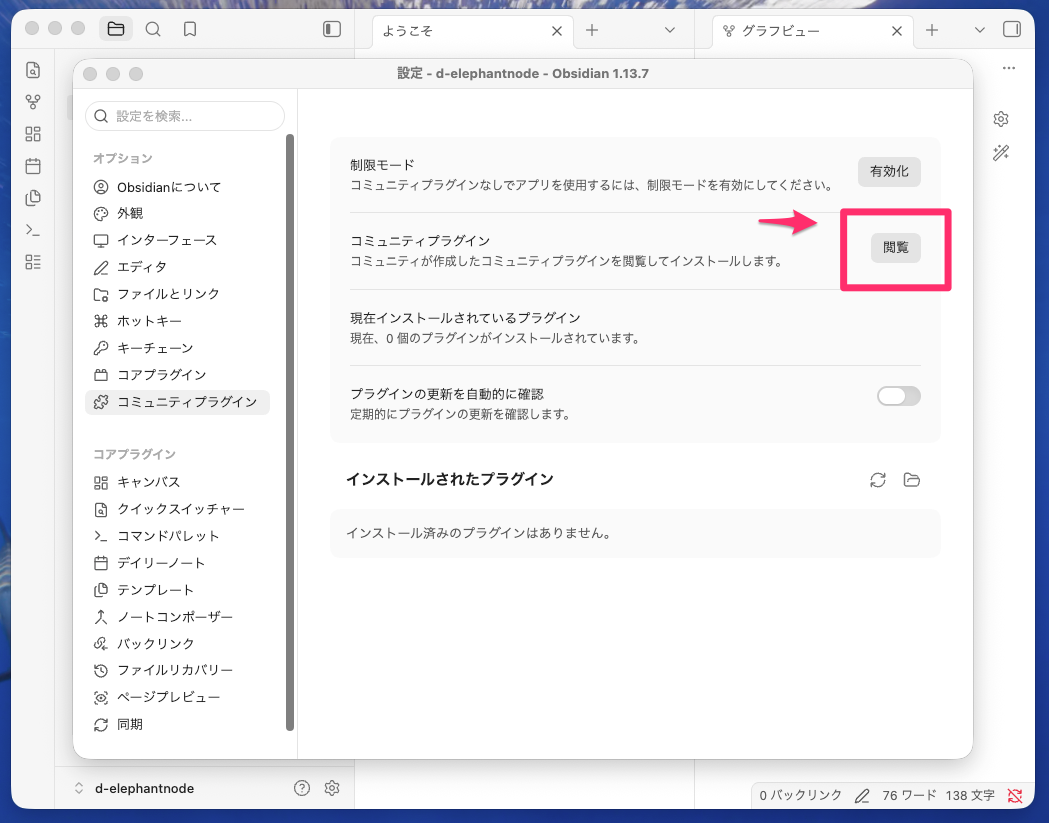This screenshot has height=823, width=1049.
Task: Open graph view ribbon icon
Action: tap(33, 102)
